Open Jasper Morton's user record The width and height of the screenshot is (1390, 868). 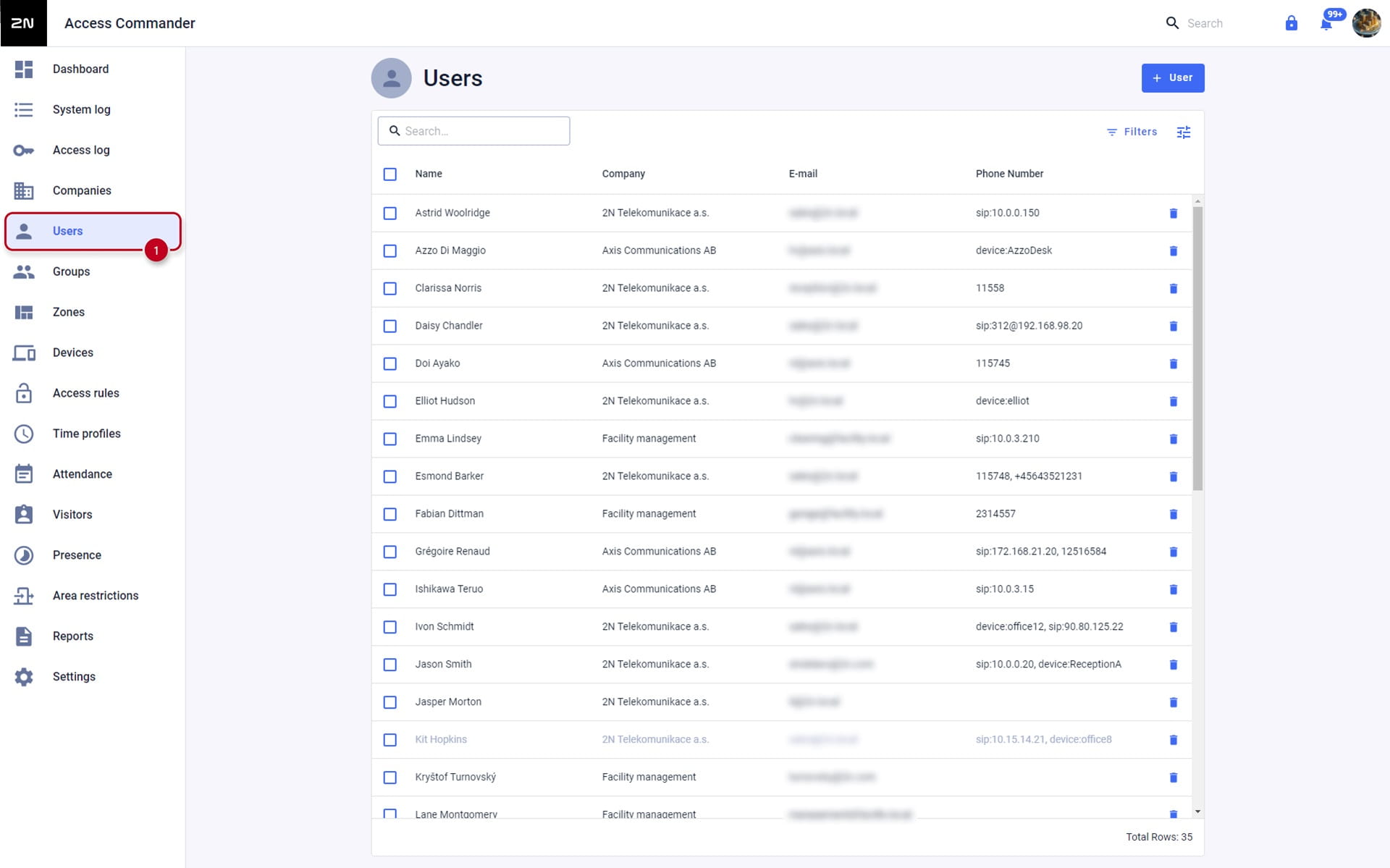(448, 701)
